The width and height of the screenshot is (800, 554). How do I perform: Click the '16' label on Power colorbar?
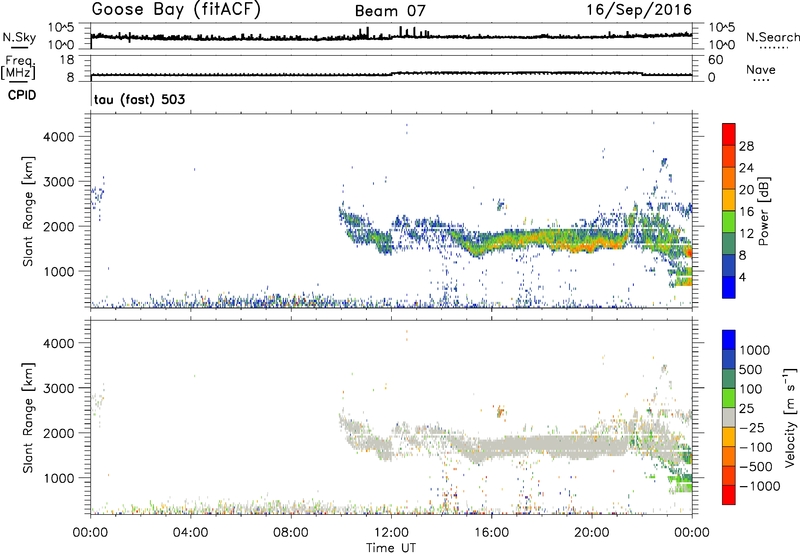[x=746, y=212]
